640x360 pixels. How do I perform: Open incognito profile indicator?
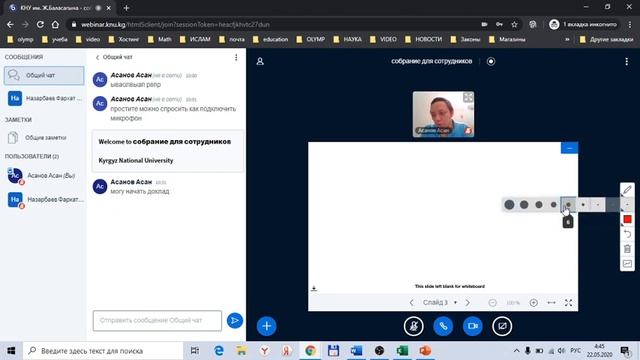[583, 24]
